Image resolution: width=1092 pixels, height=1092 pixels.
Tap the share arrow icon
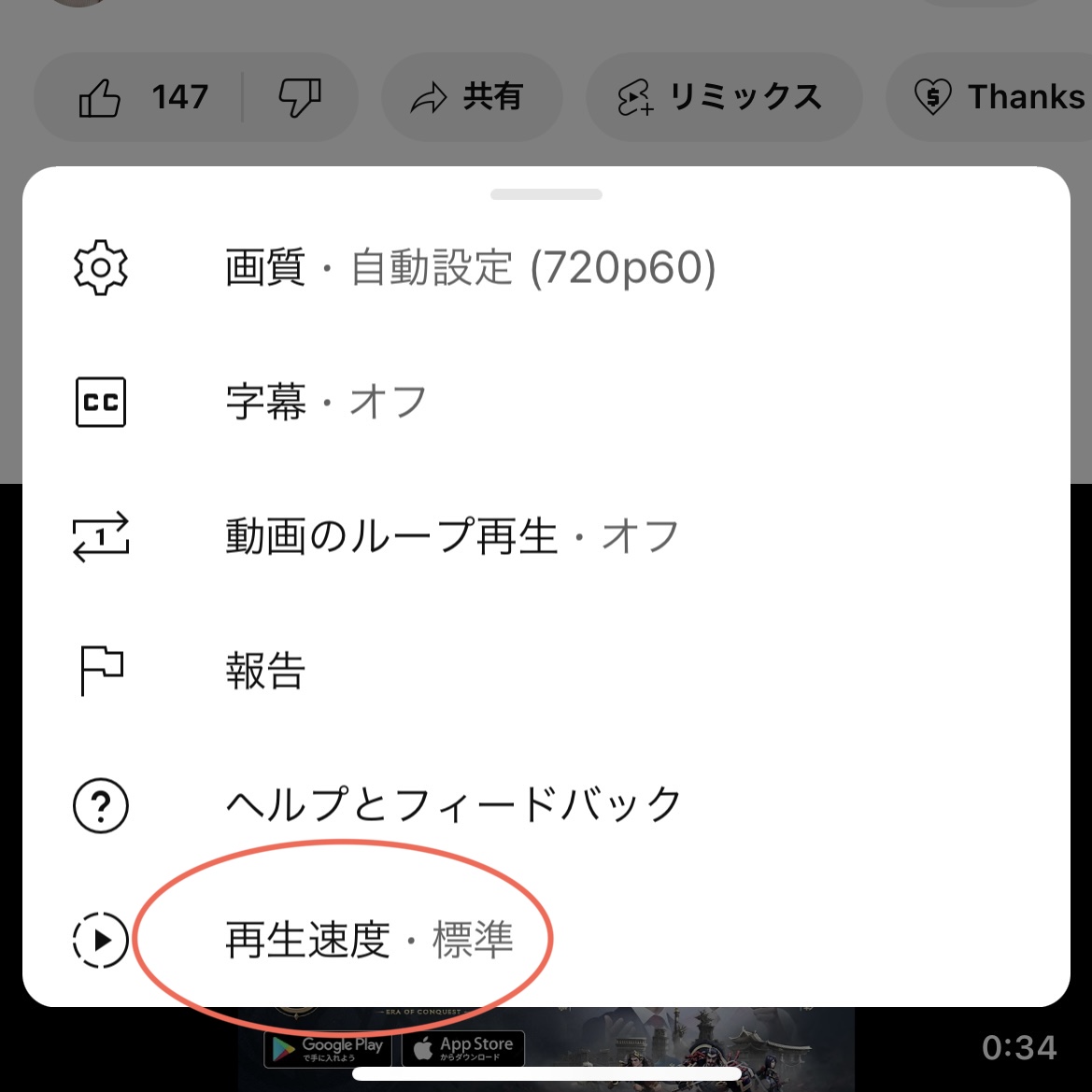428,97
